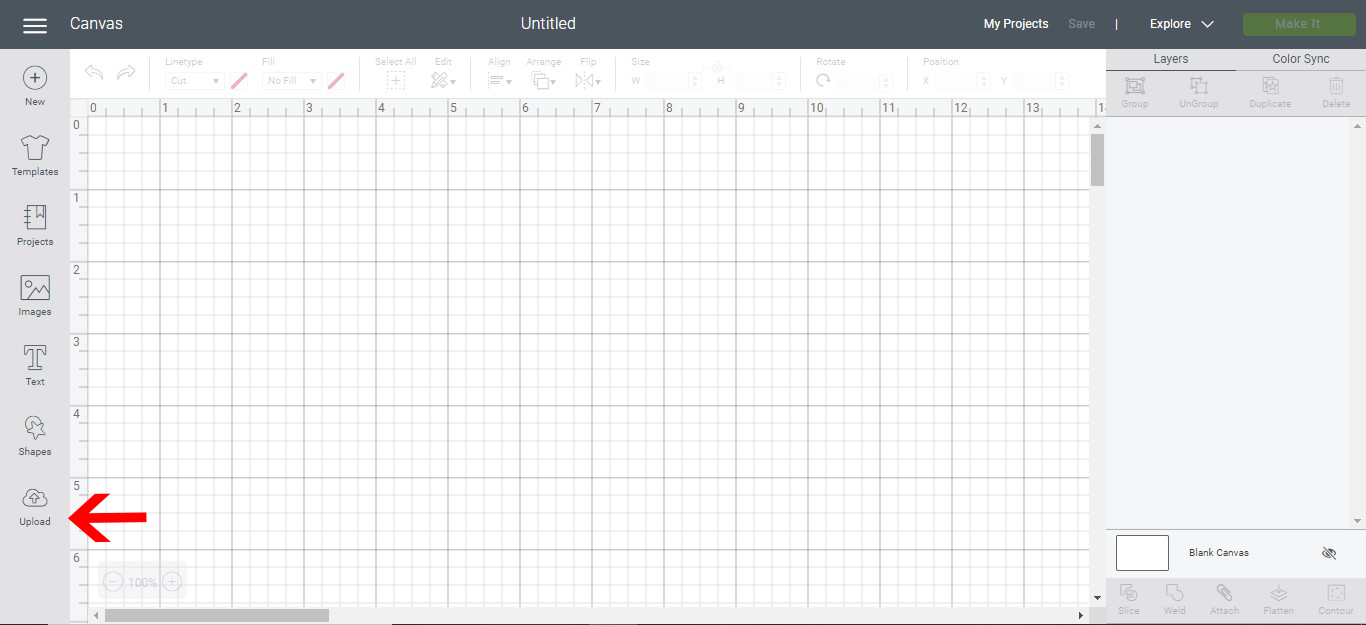Click the Height size input field

click(x=758, y=81)
